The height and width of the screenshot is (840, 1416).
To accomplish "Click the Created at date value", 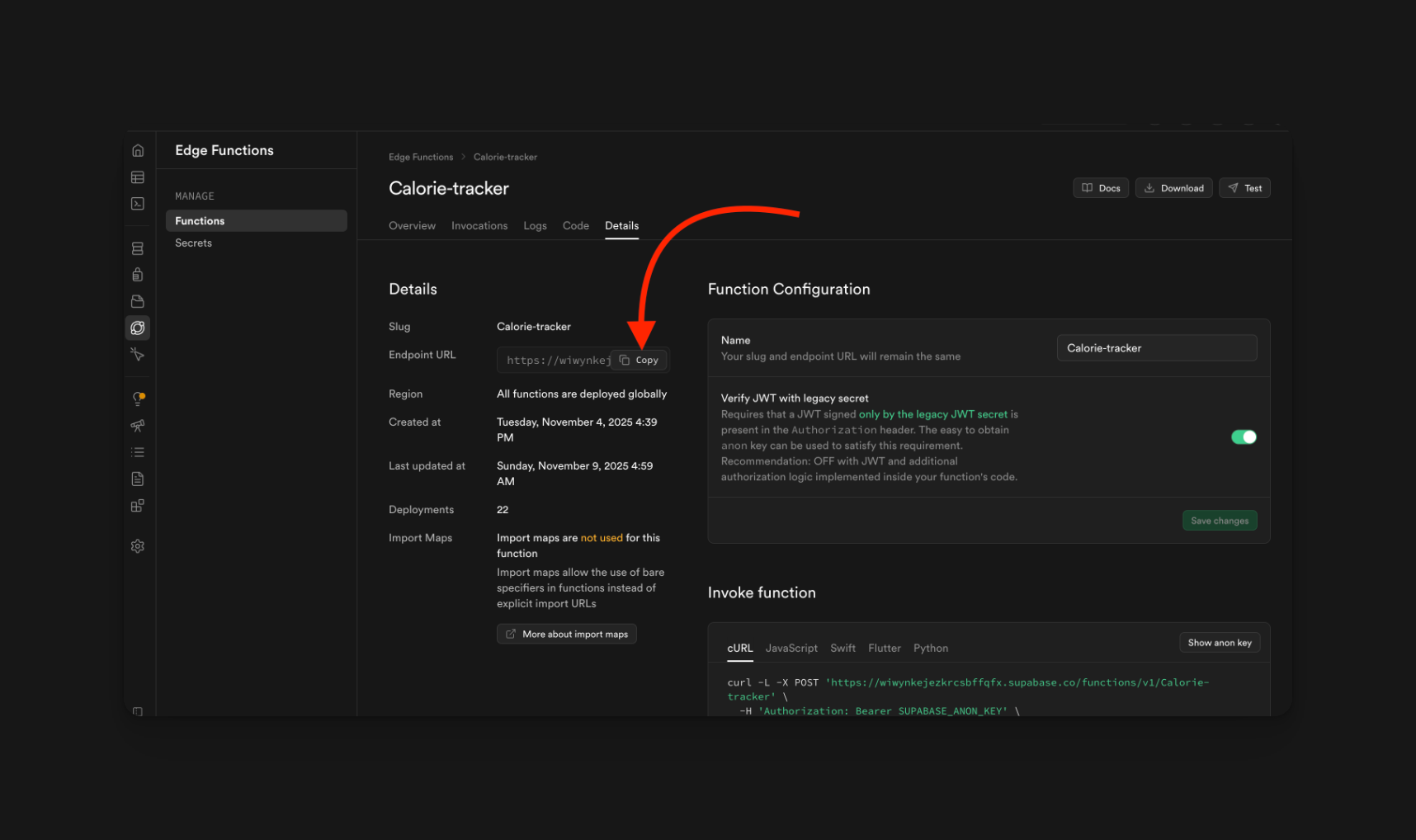I will pyautogui.click(x=577, y=430).
